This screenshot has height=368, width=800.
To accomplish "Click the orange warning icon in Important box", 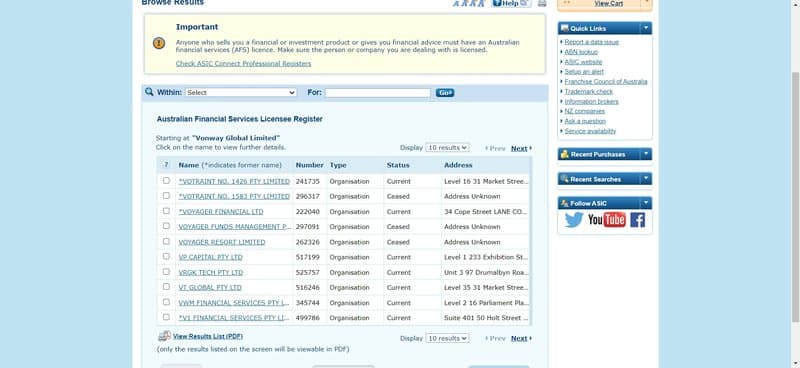I will [159, 43].
